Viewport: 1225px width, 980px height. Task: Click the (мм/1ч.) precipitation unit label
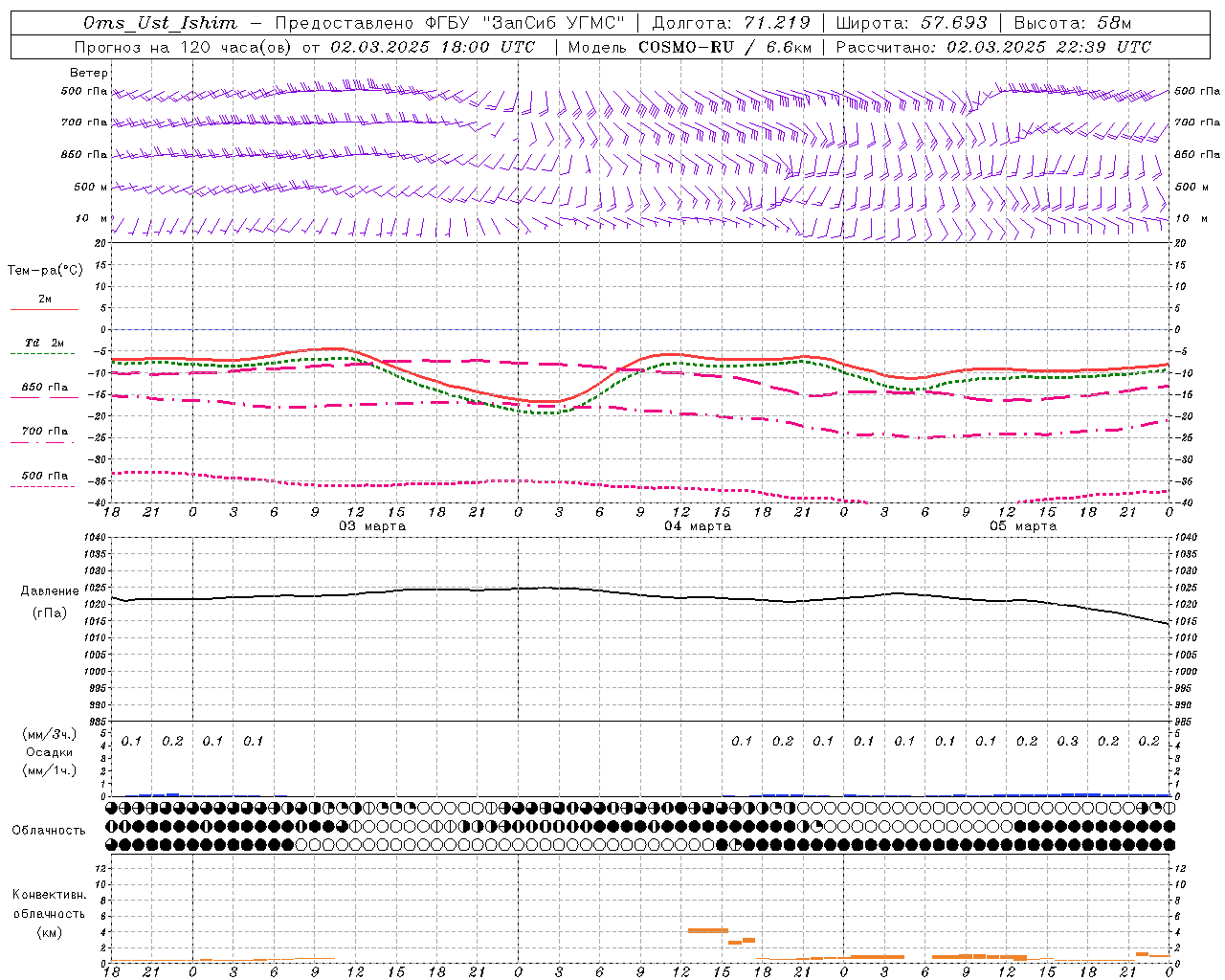tap(50, 770)
